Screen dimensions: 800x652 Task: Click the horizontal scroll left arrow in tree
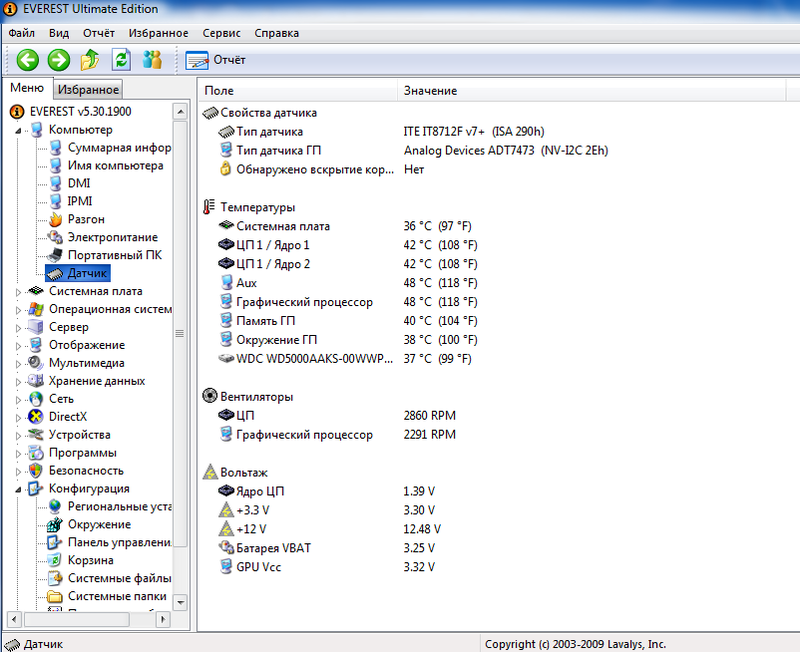pos(14,619)
